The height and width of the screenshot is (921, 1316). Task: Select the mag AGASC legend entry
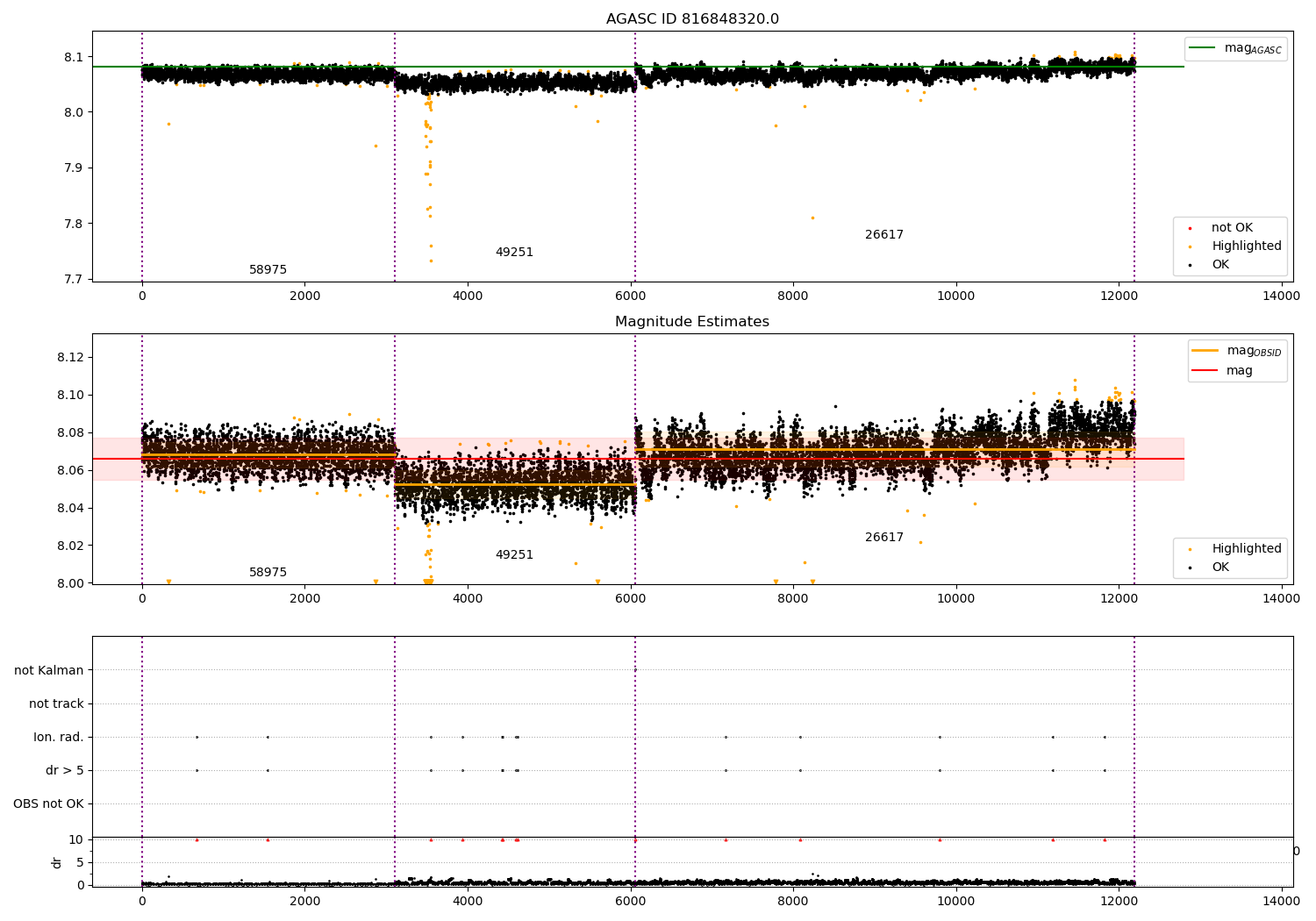pyautogui.click(x=1253, y=48)
